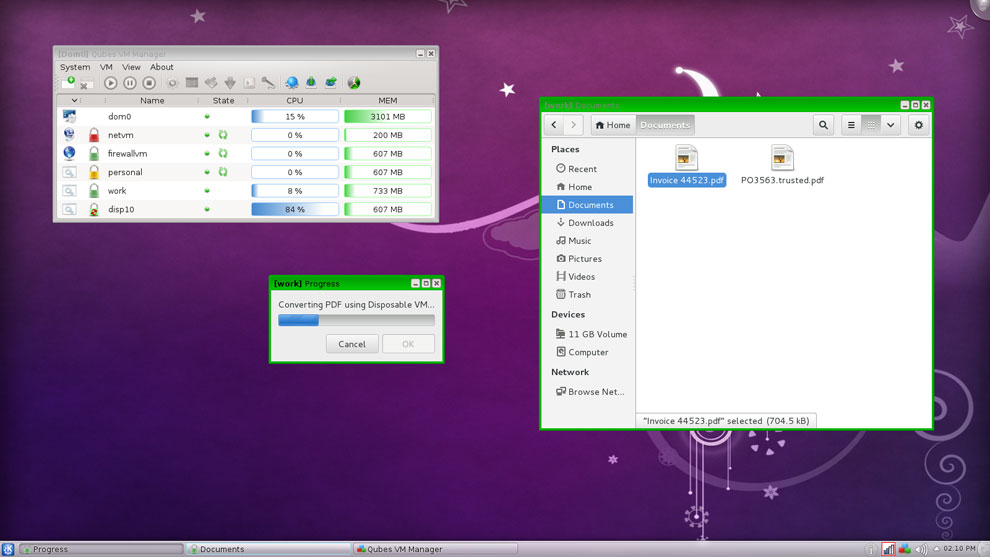The width and height of the screenshot is (990, 557).
Task: Shut down VM with the stop icon
Action: point(149,83)
